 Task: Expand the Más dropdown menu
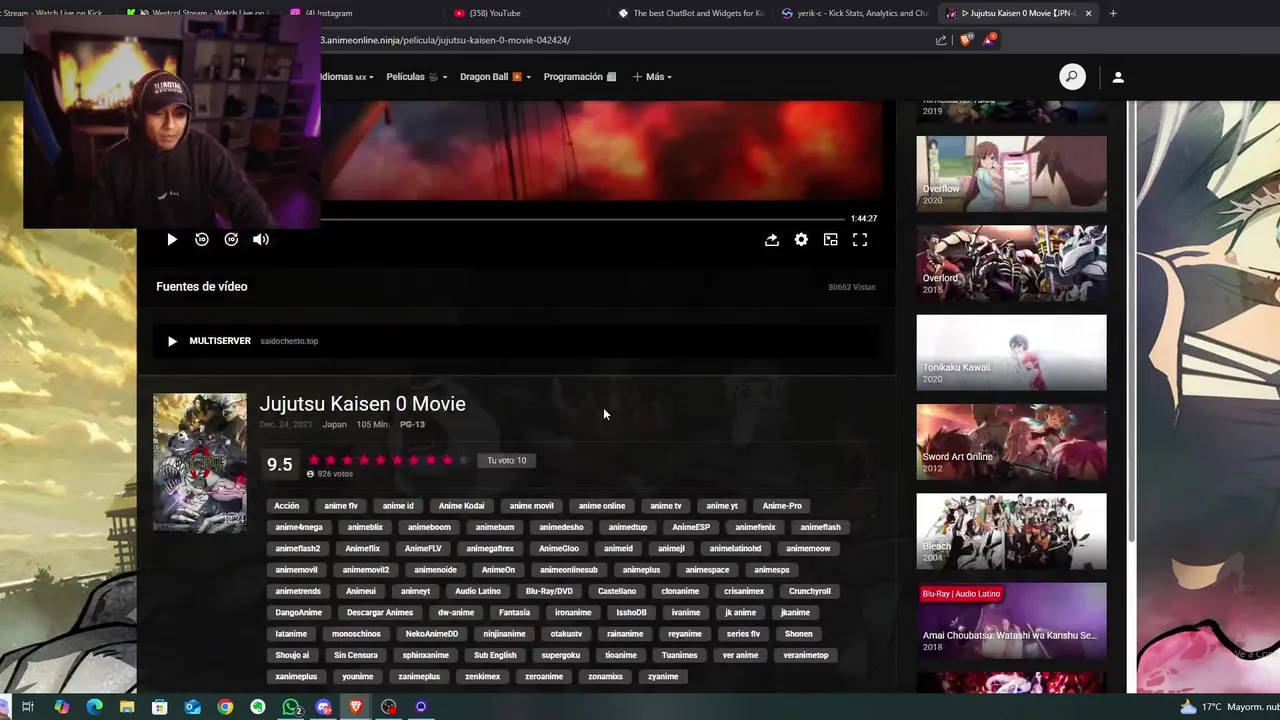point(652,77)
